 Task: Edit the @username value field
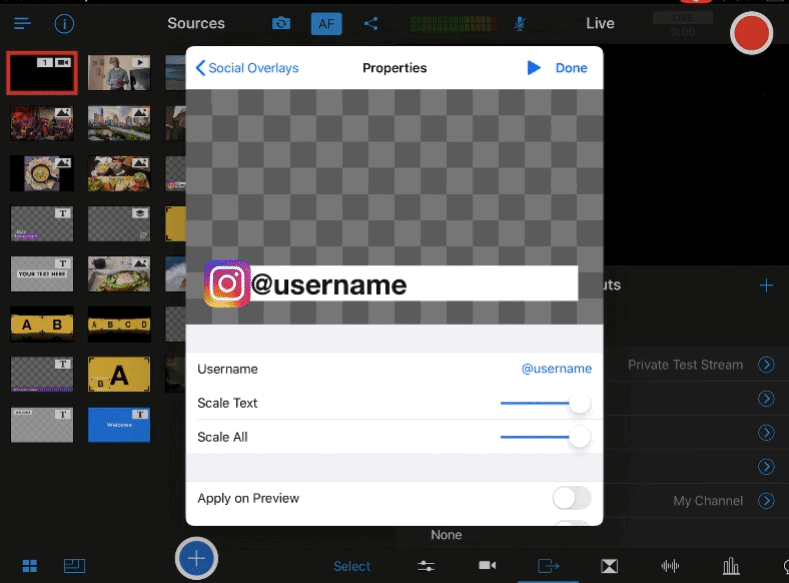tap(556, 369)
